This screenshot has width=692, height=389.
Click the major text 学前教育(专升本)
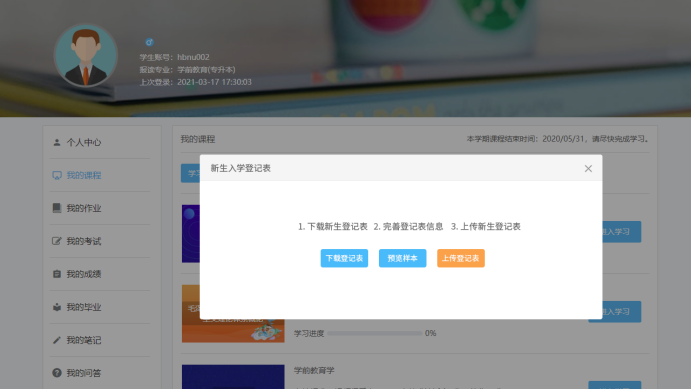pos(206,70)
